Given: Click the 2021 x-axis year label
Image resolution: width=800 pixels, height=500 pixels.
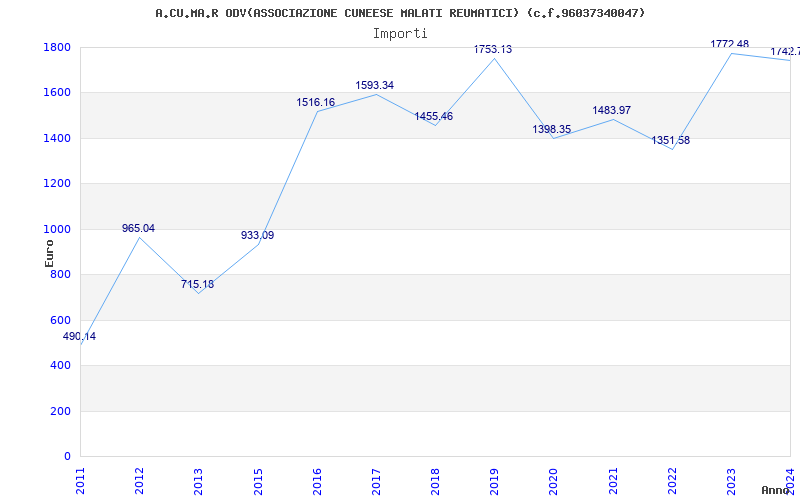Looking at the screenshot, I should click(613, 481).
